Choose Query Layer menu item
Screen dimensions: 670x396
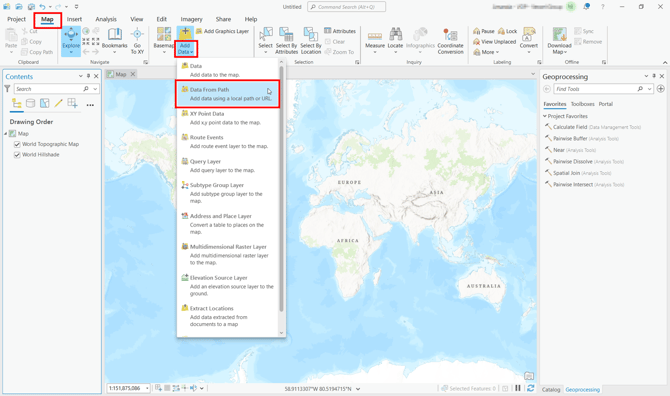pyautogui.click(x=228, y=166)
